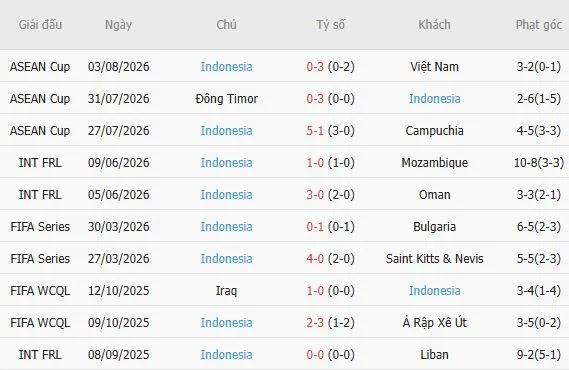Image resolution: width=569 pixels, height=370 pixels.
Task: Click FIFA WCQL label on 12/10/2025 row
Action: [40, 291]
